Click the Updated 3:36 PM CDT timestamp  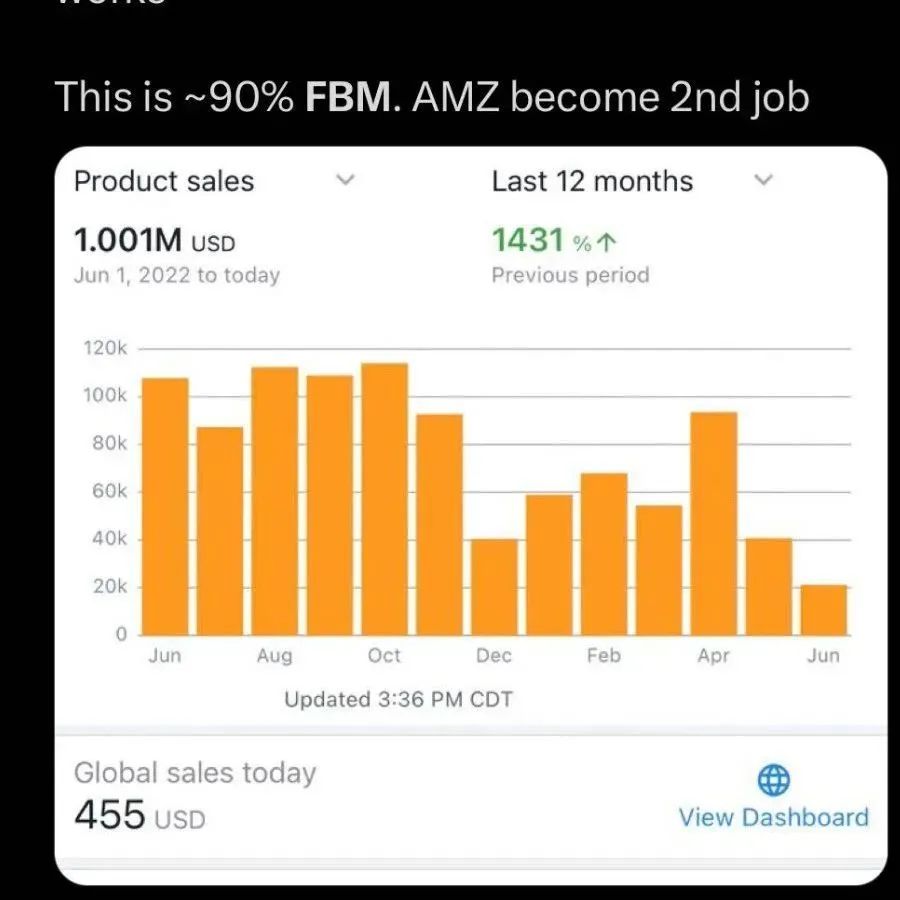click(x=398, y=700)
